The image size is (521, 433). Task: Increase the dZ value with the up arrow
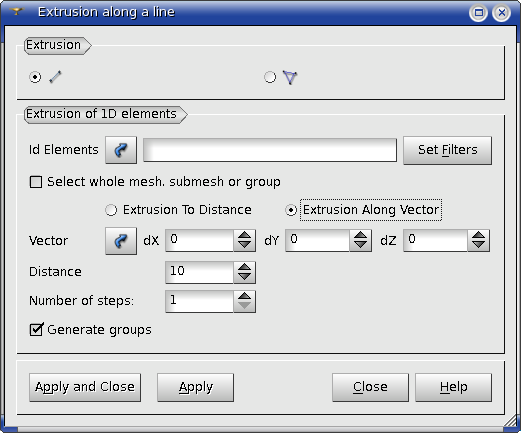(479, 235)
